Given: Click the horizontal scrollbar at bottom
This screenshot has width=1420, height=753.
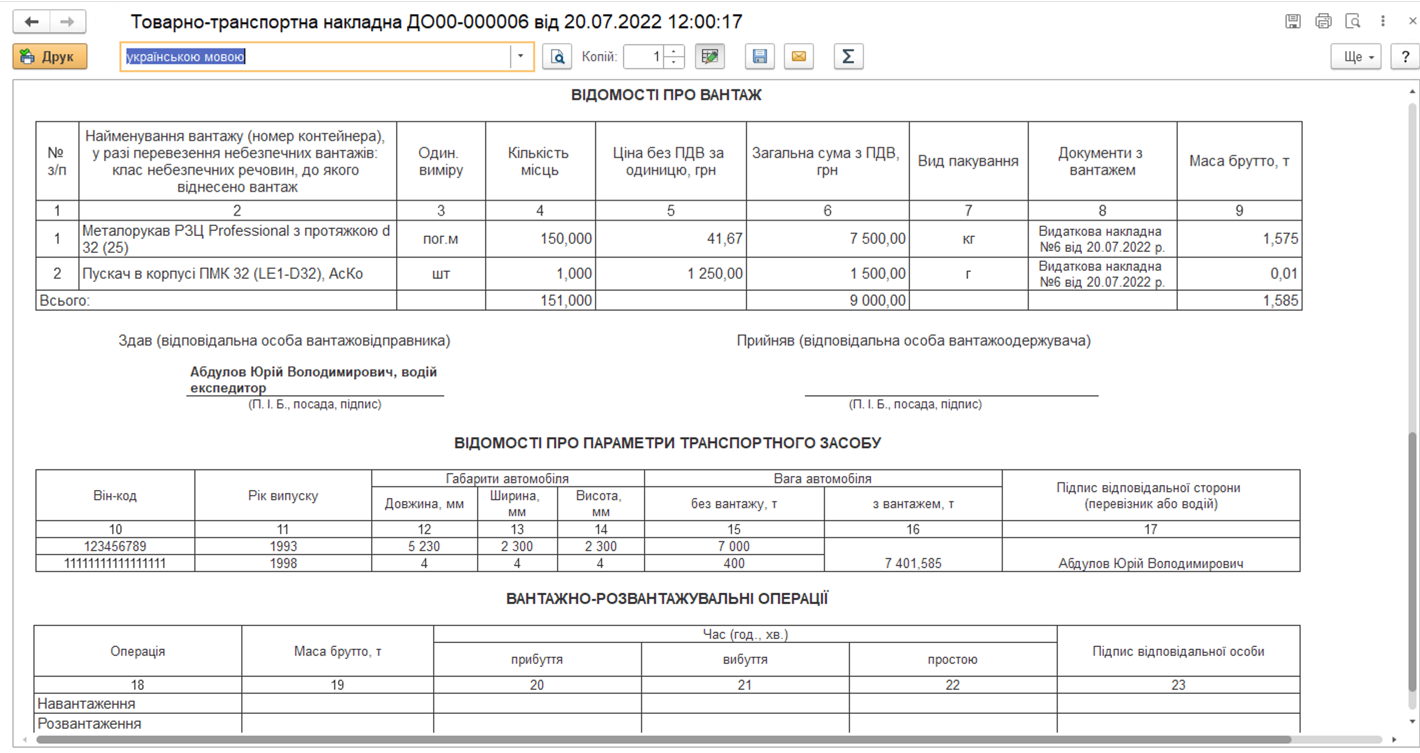Looking at the screenshot, I should point(700,740).
